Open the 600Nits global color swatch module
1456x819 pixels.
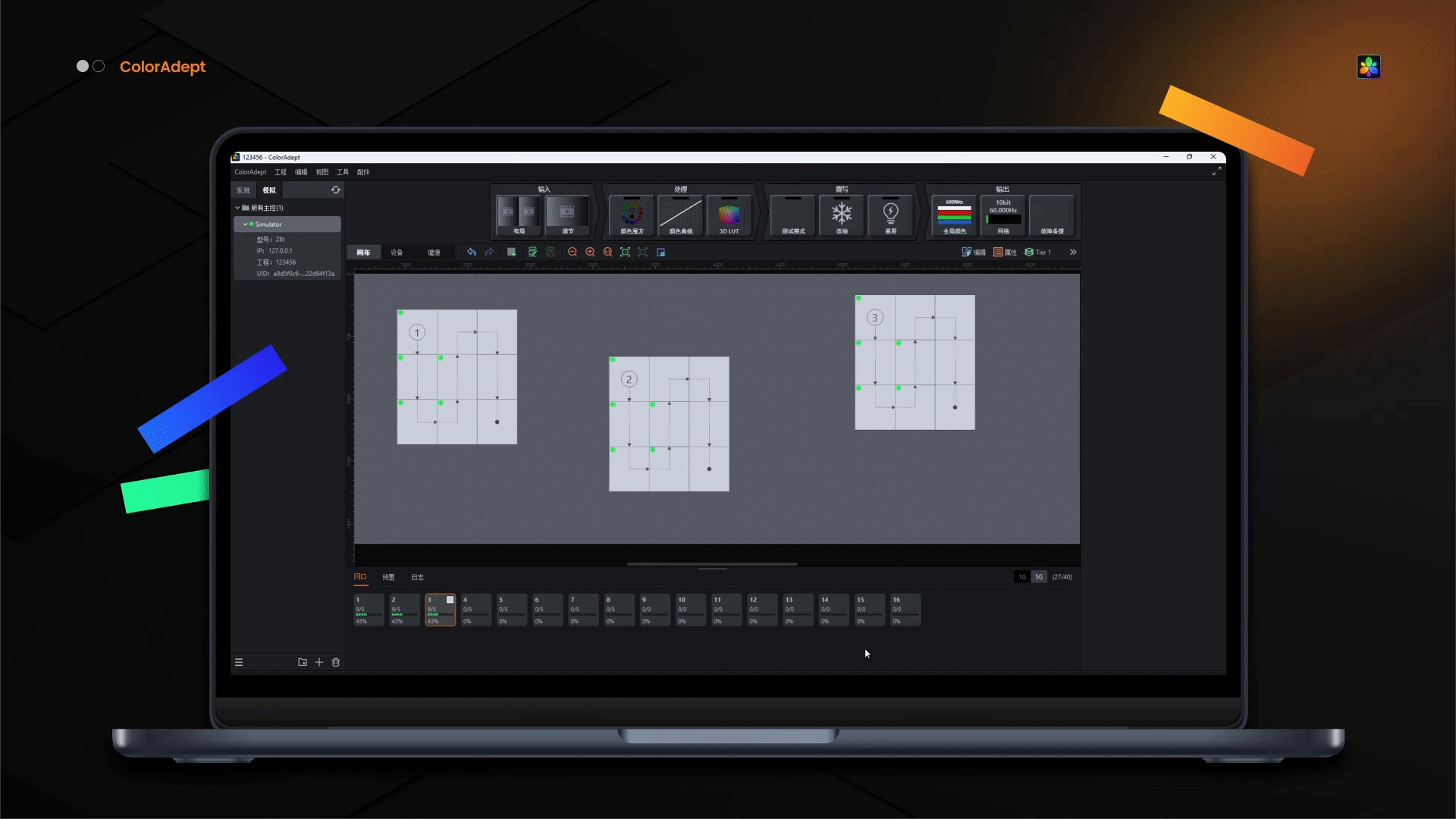954,215
